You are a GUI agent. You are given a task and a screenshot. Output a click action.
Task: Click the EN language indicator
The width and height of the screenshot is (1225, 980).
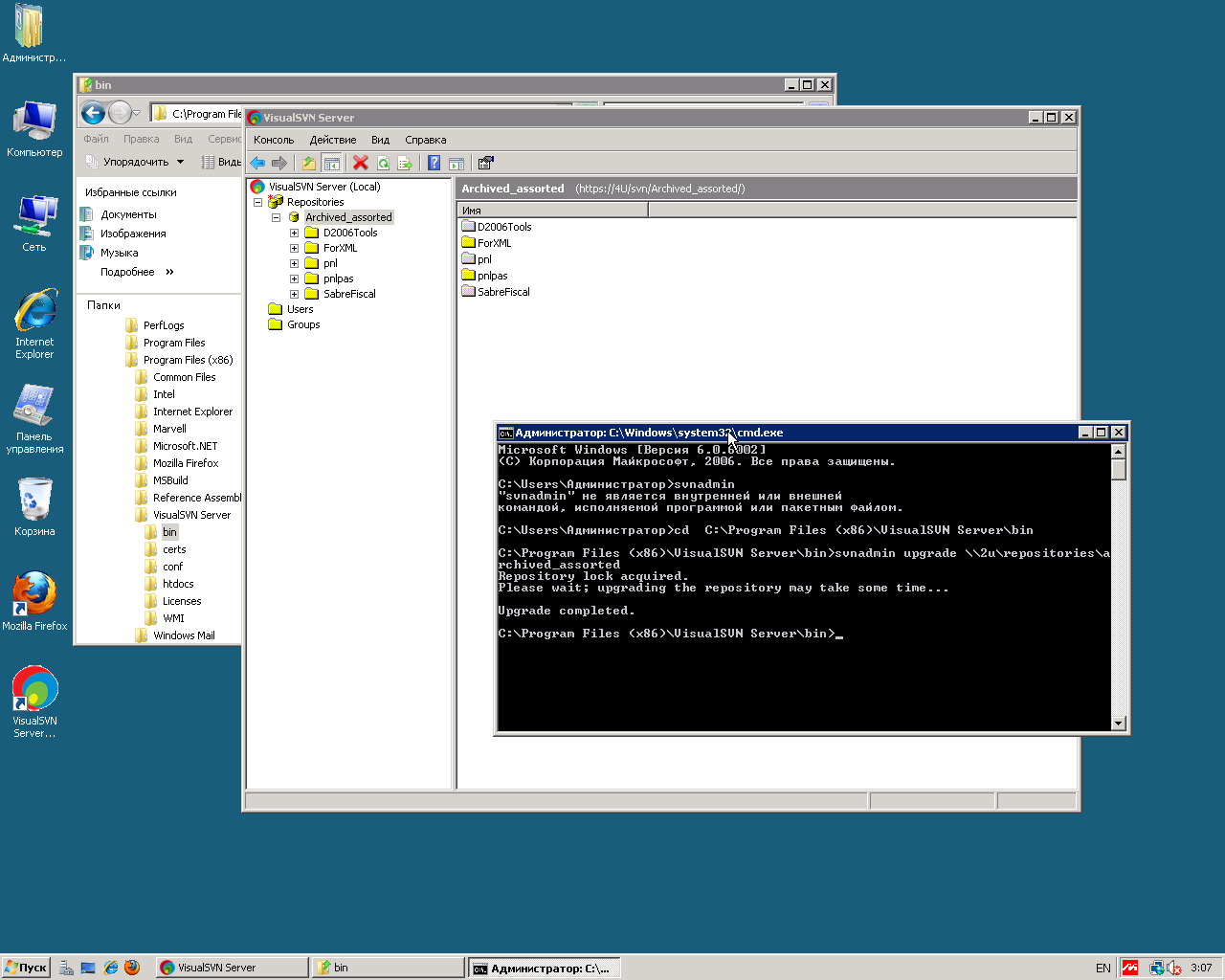click(x=1103, y=968)
